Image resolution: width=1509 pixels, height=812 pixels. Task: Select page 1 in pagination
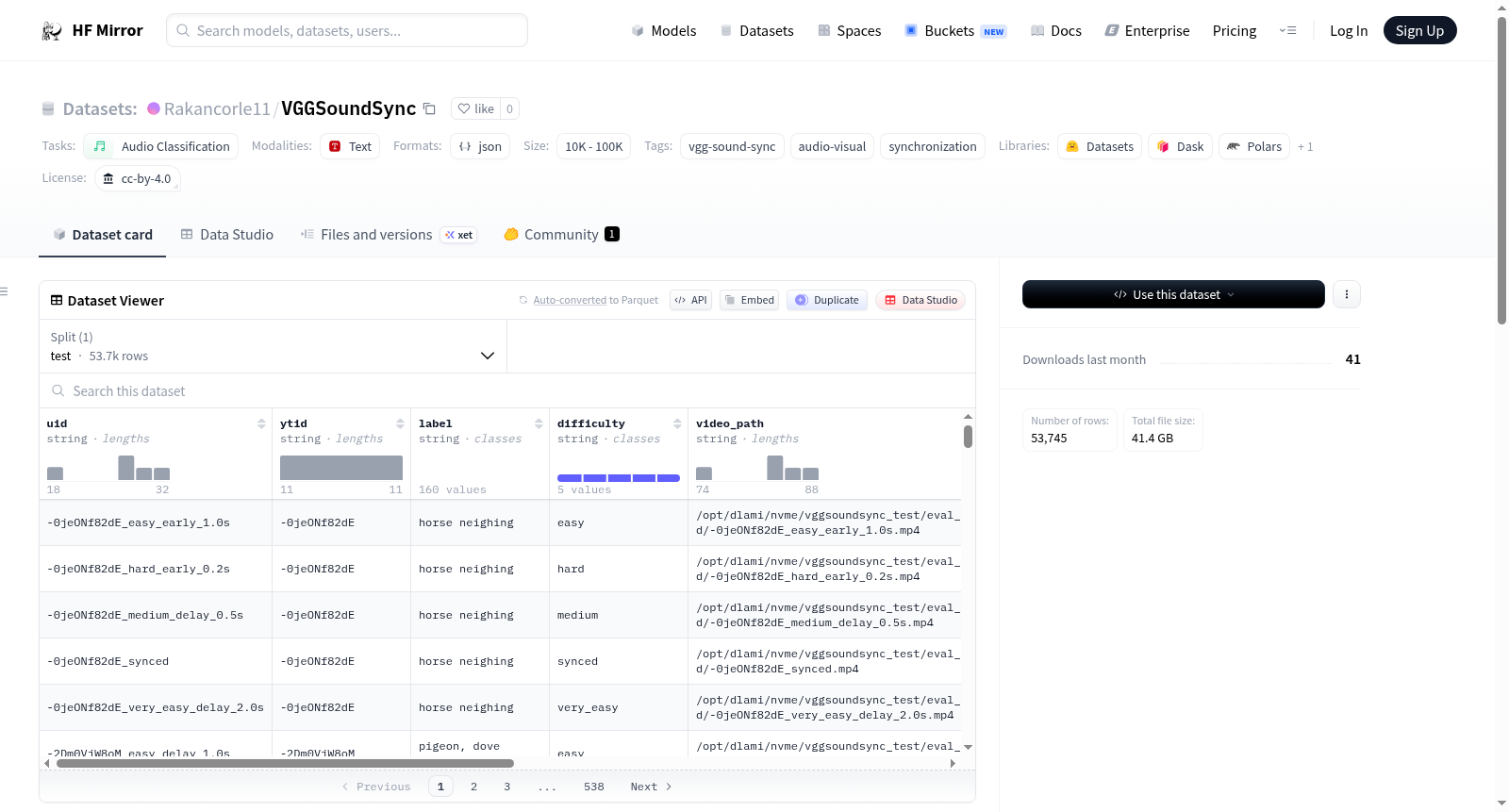point(440,787)
